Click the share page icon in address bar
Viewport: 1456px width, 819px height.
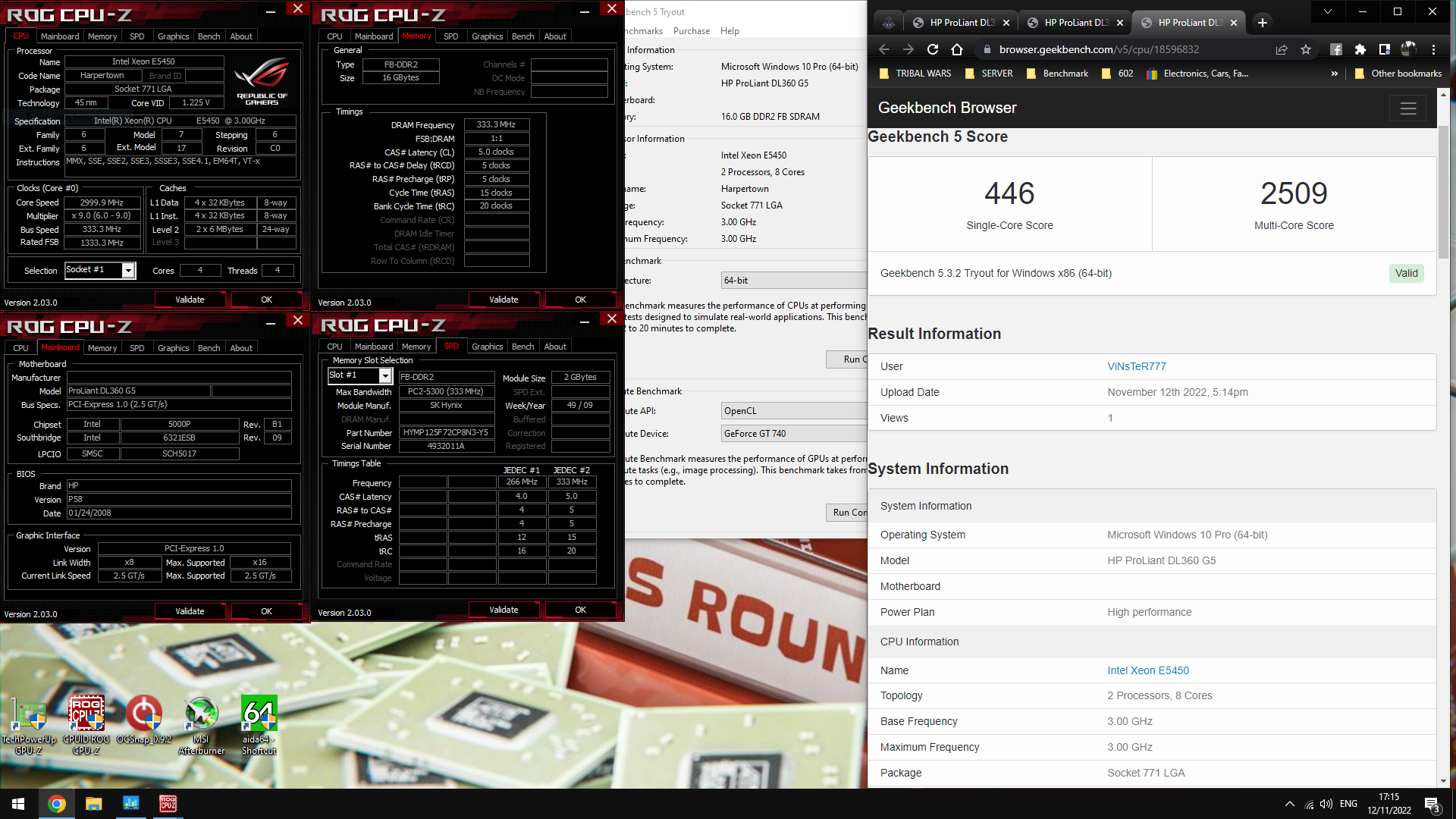tap(1282, 49)
